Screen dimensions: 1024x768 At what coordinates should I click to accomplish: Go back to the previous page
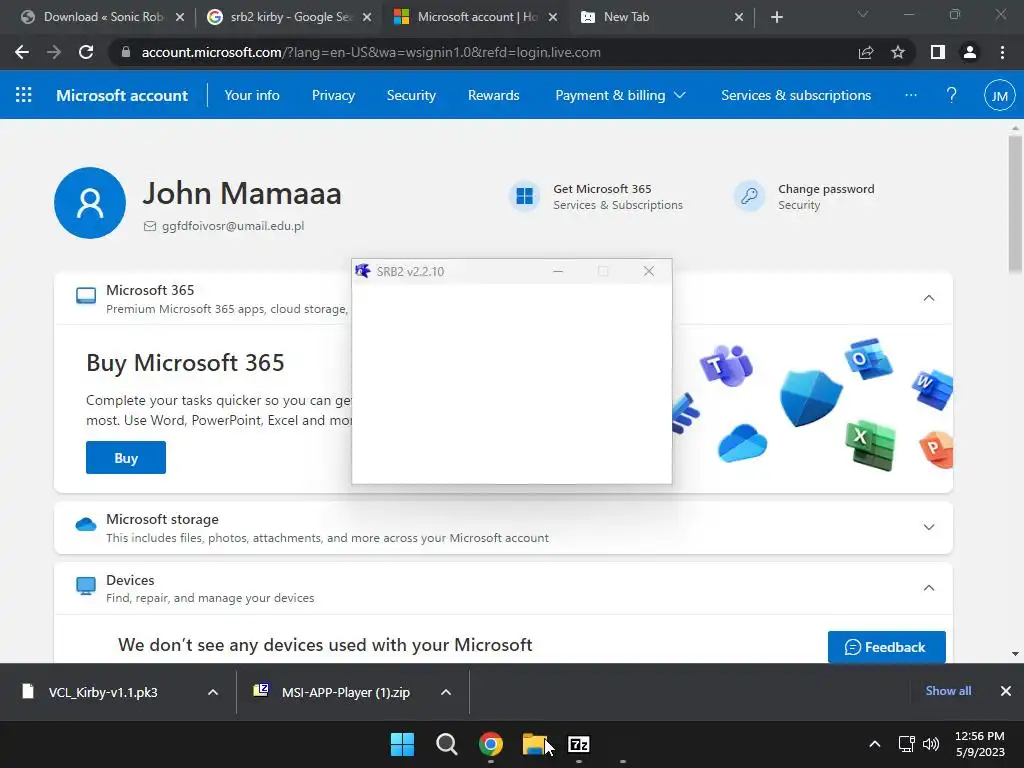(22, 52)
